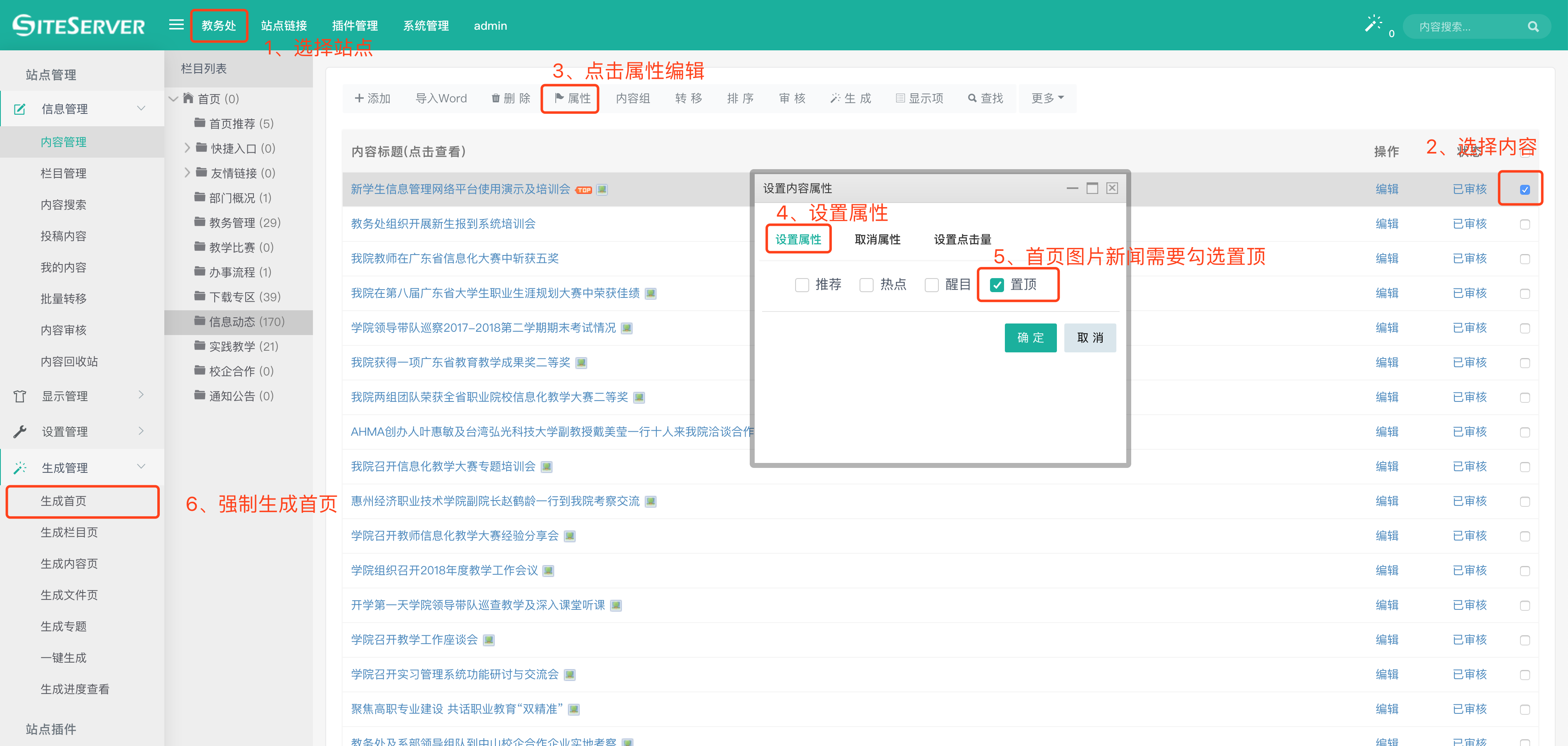The width and height of the screenshot is (1568, 746).
Task: Open 教务处组织开展新生报到系统培训会 article link
Action: 443,224
